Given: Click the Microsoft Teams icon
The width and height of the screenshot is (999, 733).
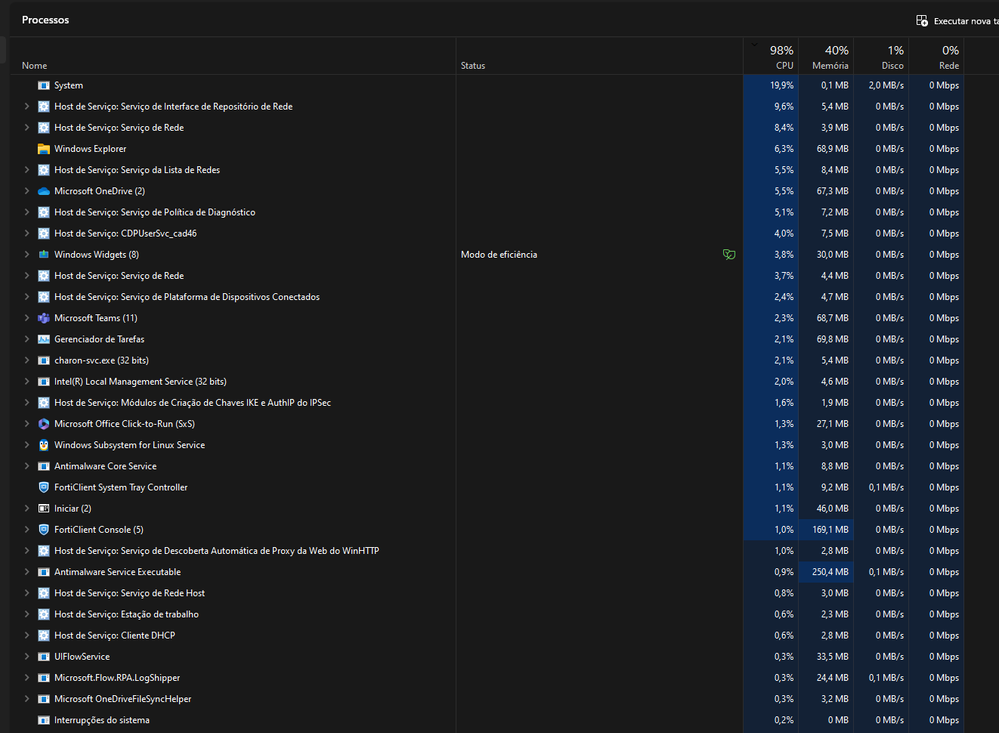Looking at the screenshot, I should [43, 318].
